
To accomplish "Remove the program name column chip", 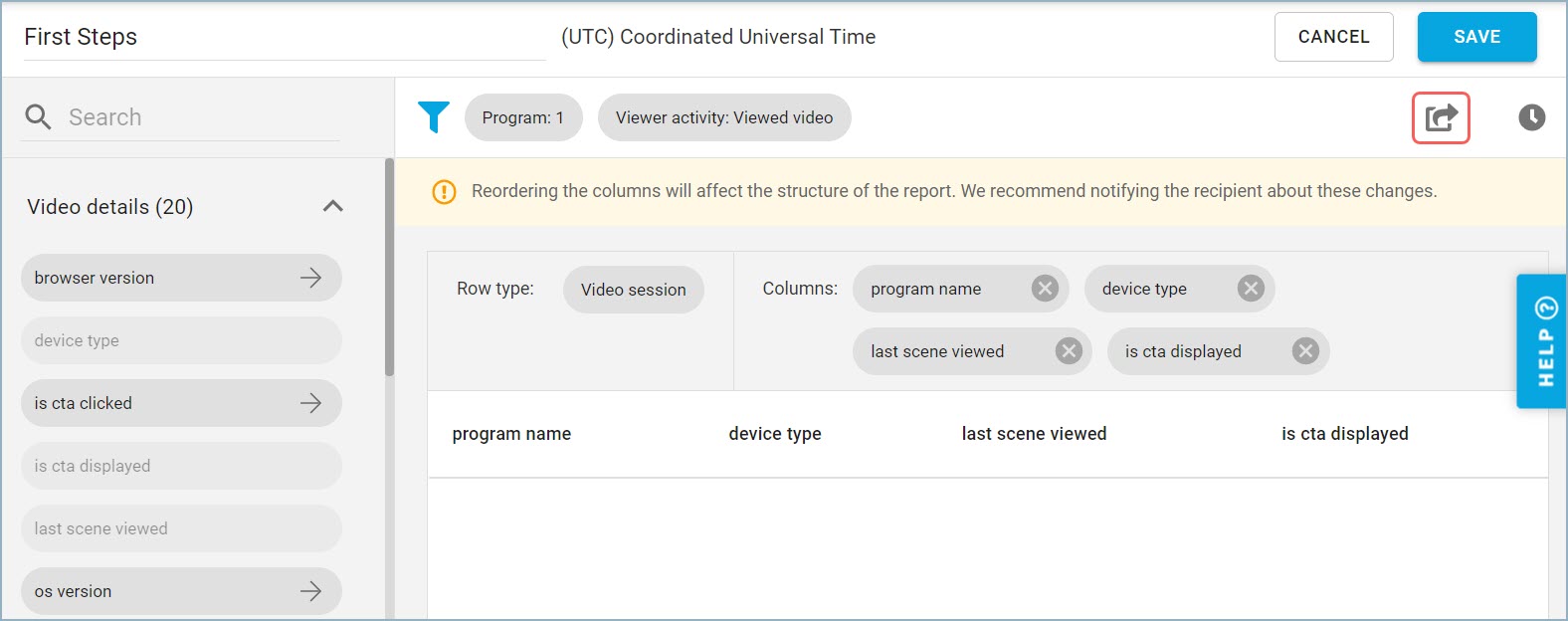I will coord(1045,289).
